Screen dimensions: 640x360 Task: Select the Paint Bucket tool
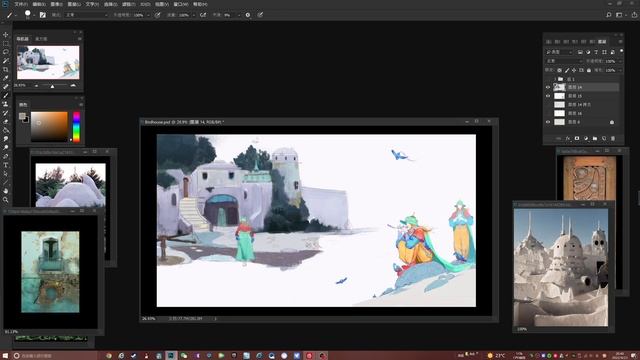(6, 130)
